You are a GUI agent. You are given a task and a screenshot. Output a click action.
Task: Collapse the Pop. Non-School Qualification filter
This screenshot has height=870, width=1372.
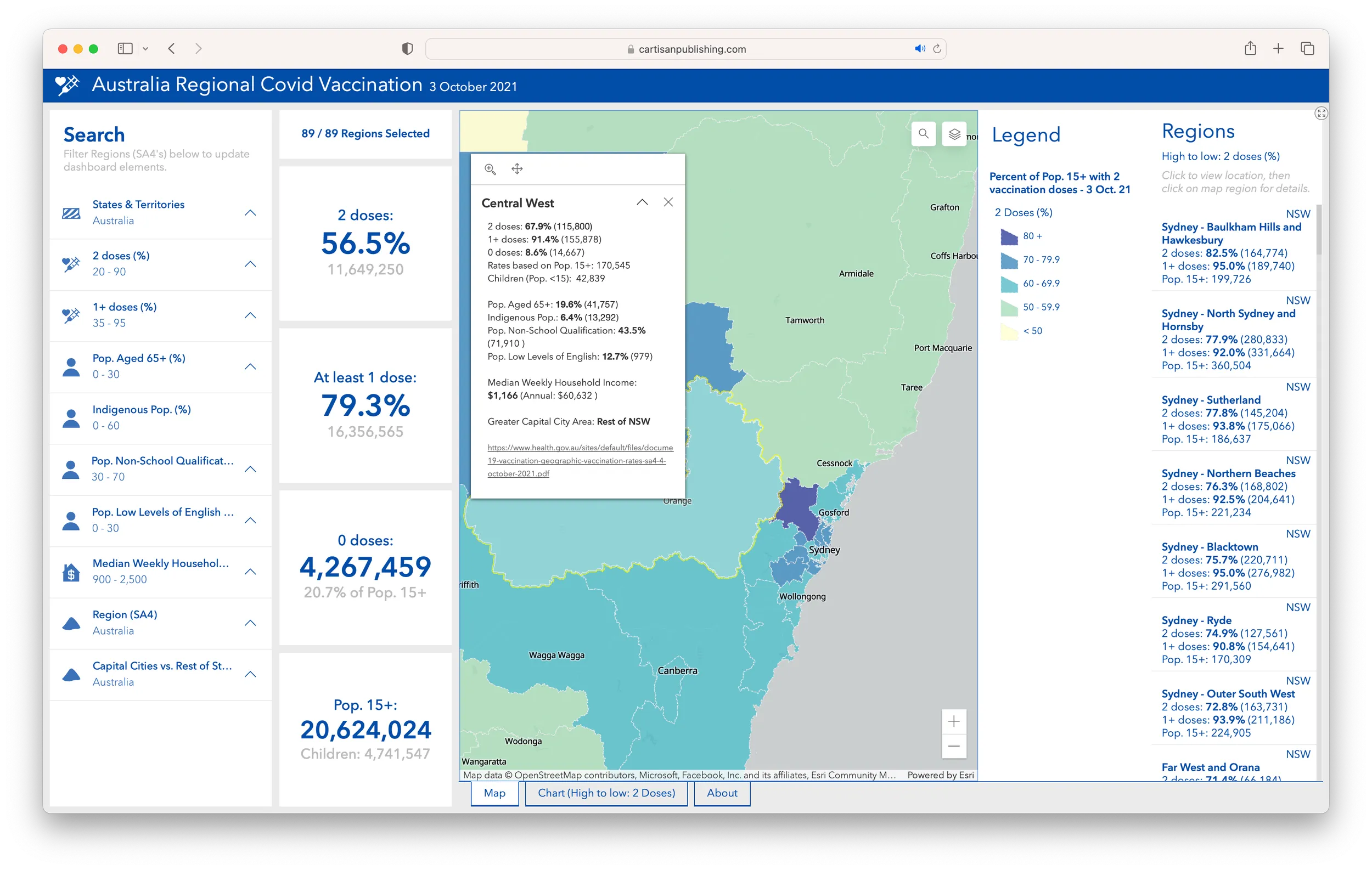point(250,468)
